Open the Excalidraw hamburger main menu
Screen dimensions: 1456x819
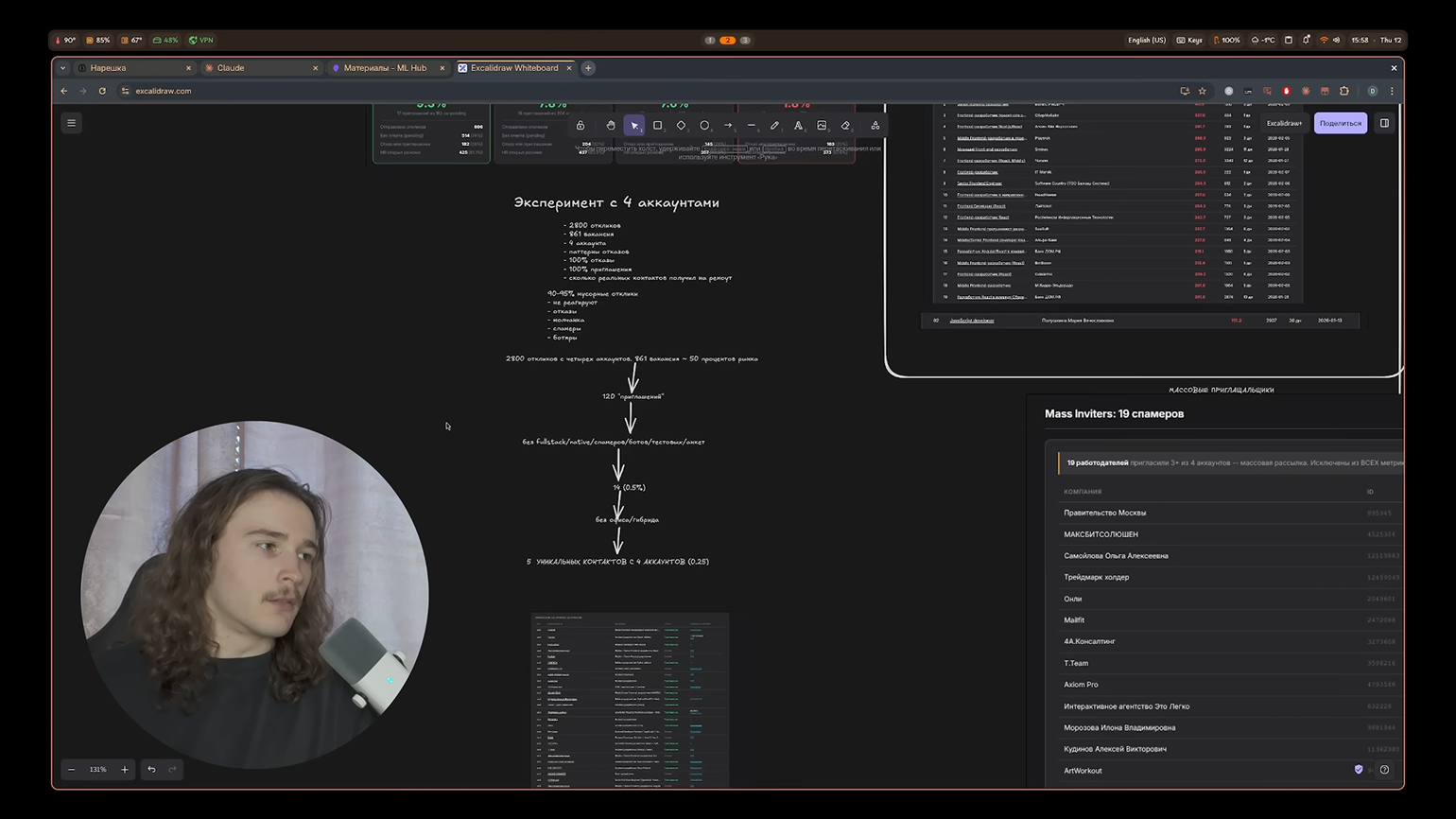pyautogui.click(x=71, y=123)
